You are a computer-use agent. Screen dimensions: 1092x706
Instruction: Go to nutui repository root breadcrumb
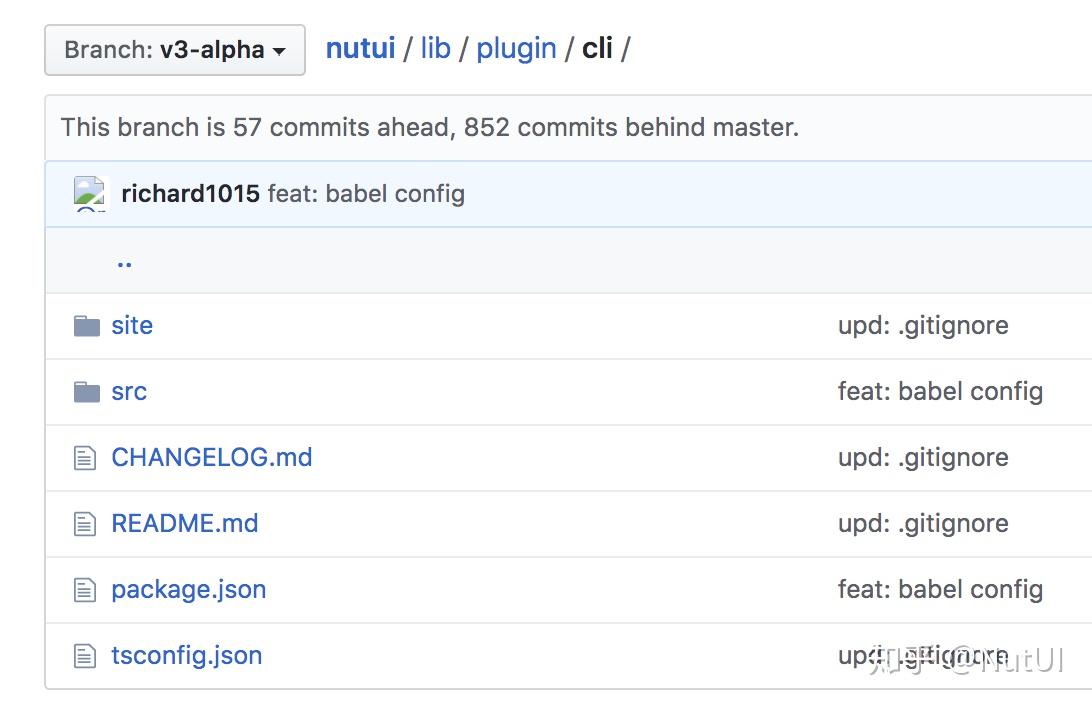pos(360,48)
